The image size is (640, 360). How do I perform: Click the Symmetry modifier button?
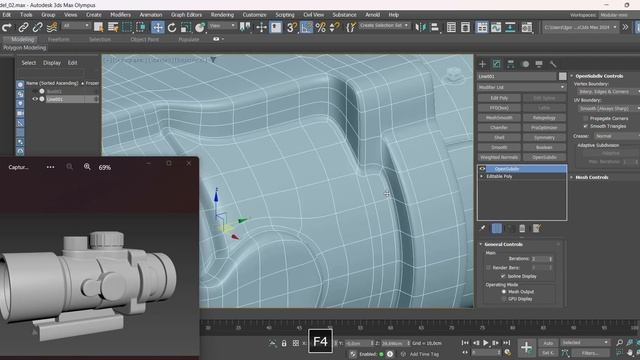coord(544,138)
